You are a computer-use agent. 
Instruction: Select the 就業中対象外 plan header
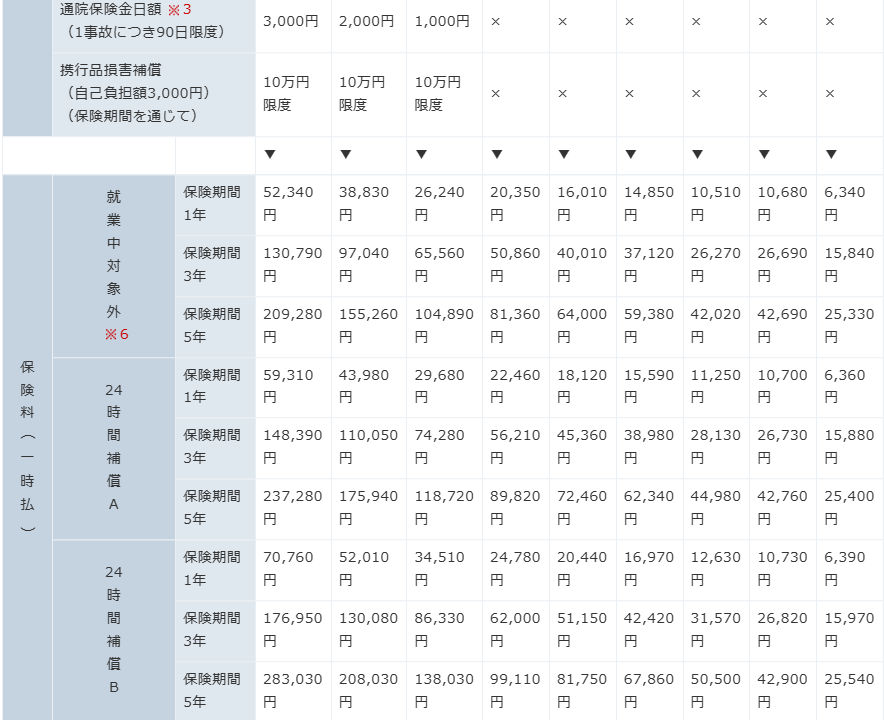(x=114, y=266)
